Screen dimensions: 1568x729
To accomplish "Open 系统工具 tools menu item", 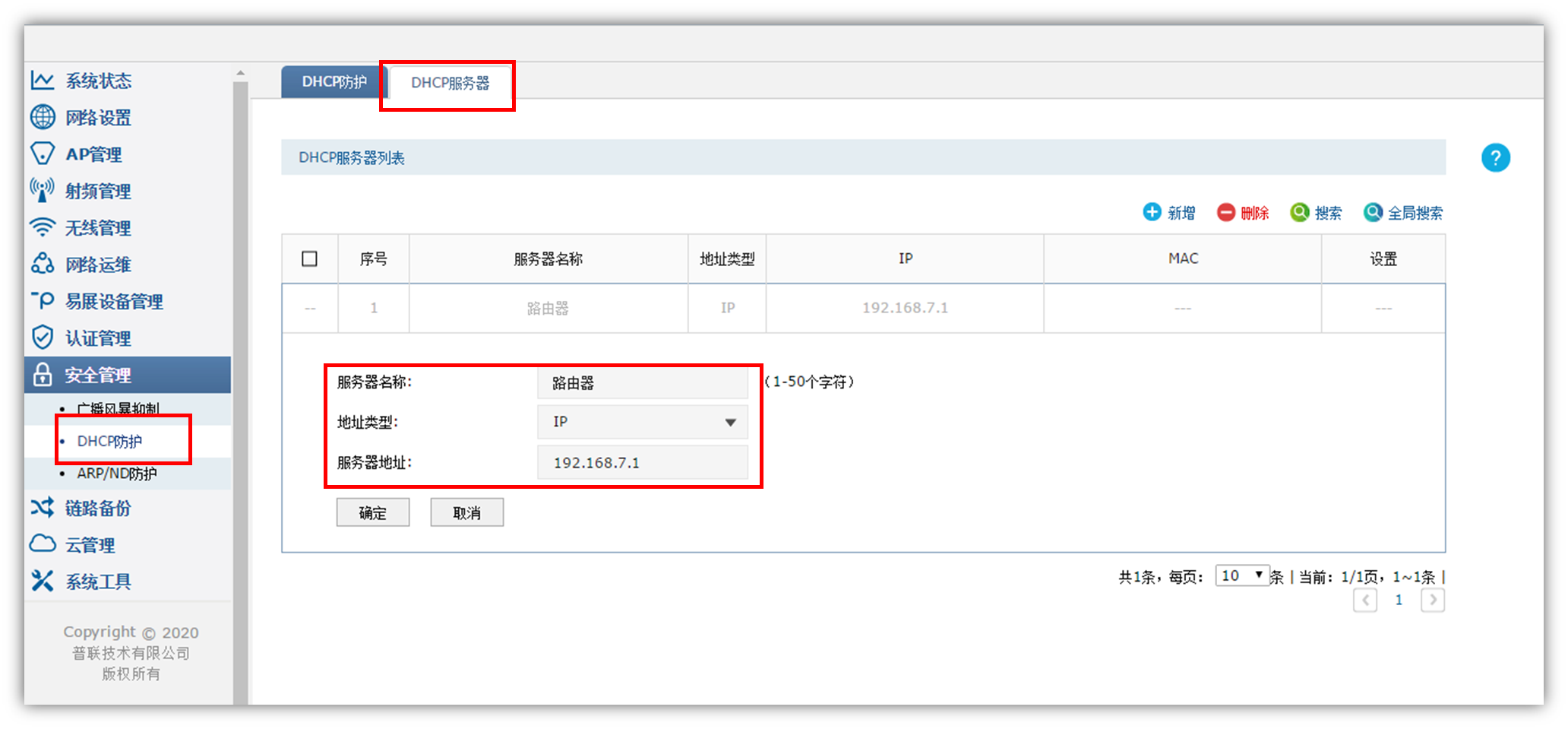I will point(98,582).
